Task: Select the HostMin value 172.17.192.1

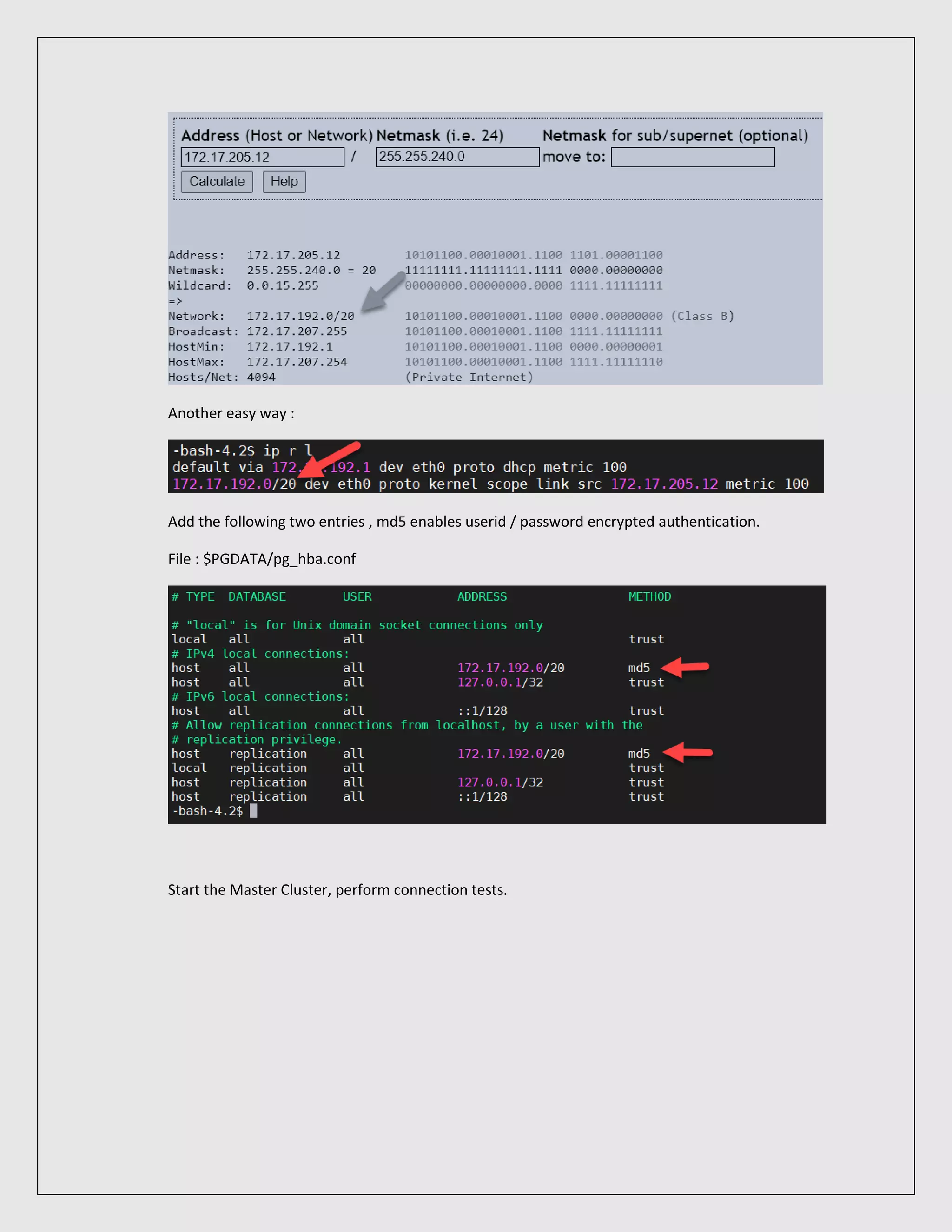Action: pos(290,347)
